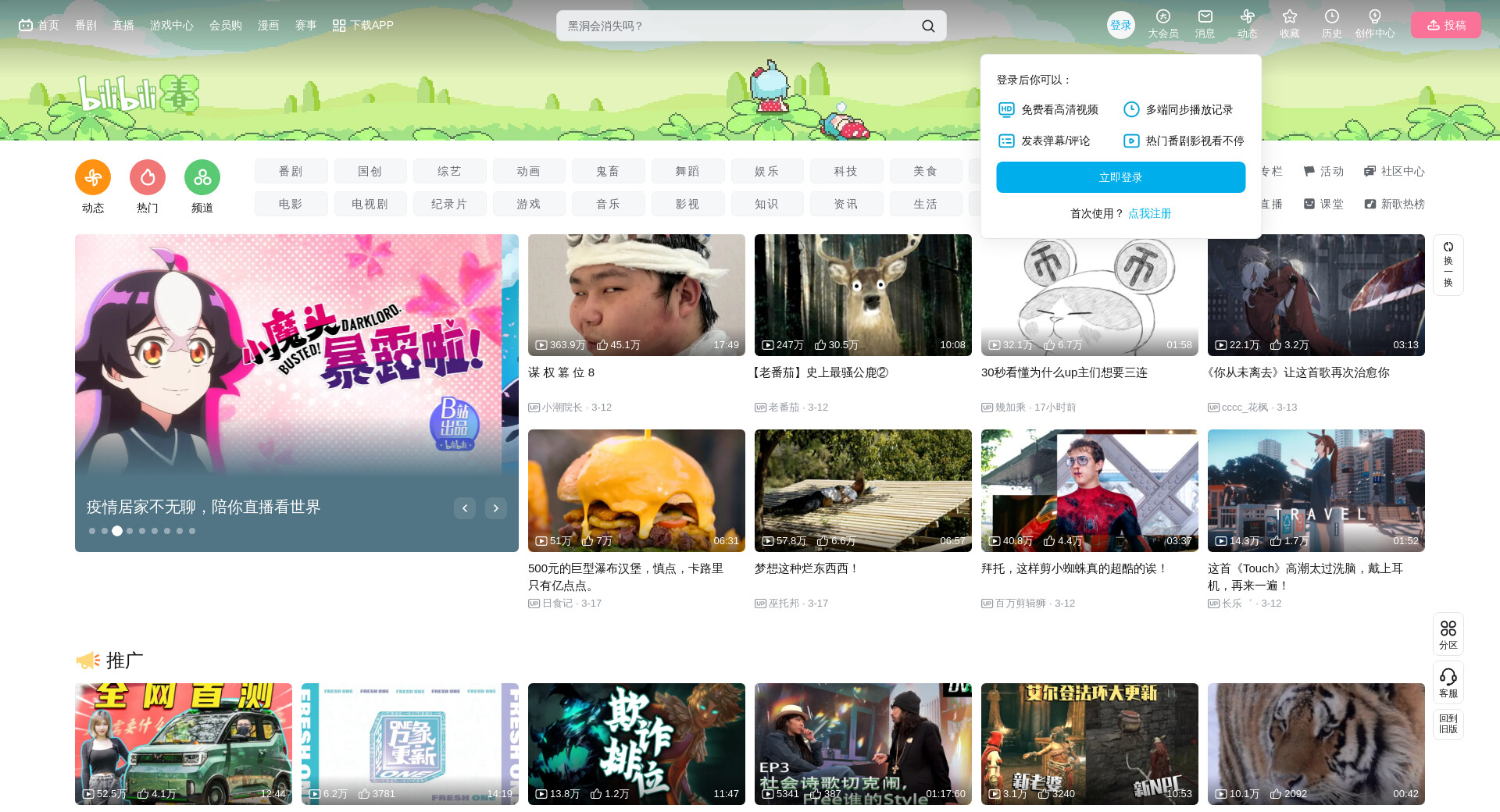Open 游戏中心 in top navigation
The width and height of the screenshot is (1500, 812).
(171, 25)
